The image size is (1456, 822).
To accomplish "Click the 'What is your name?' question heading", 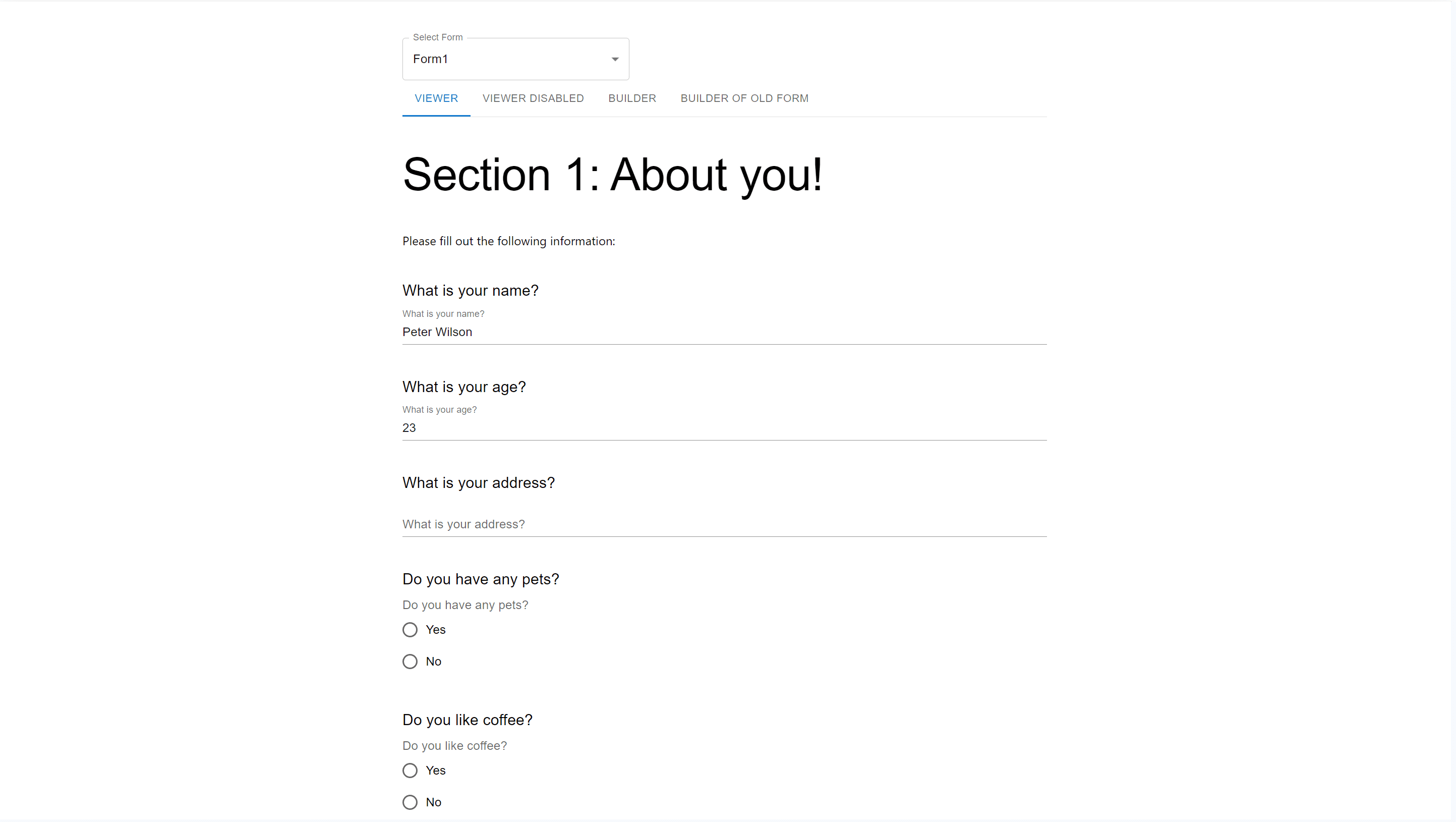I will point(470,291).
